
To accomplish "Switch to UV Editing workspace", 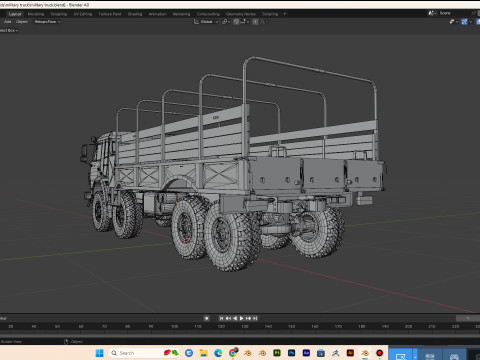I will click(83, 14).
